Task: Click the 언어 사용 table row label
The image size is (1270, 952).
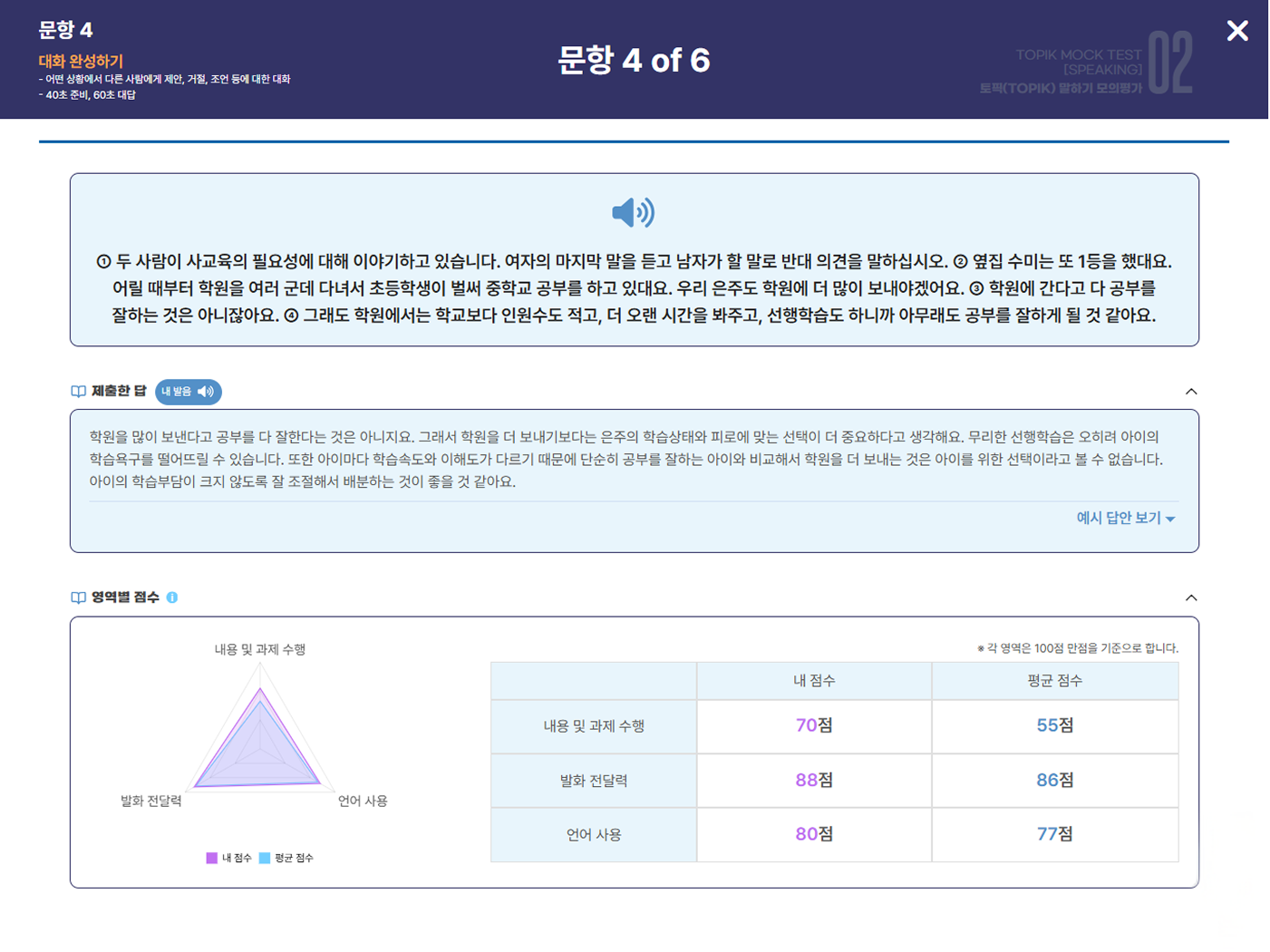Action: [594, 834]
